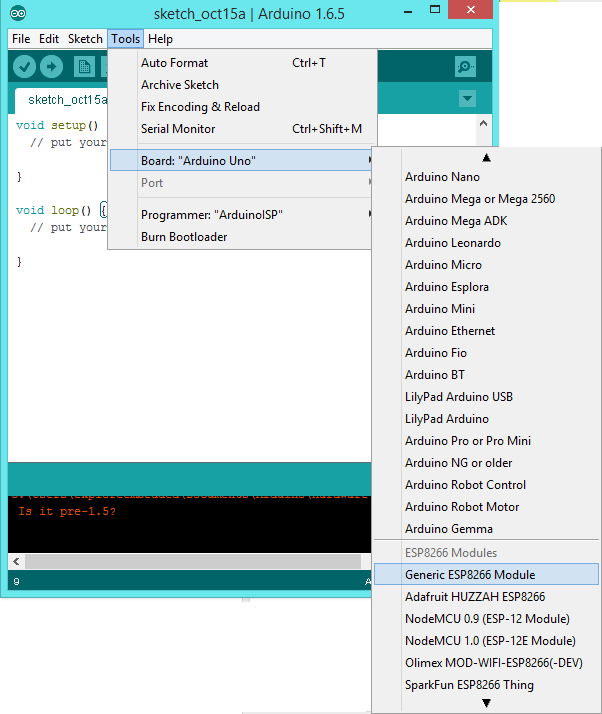Choose the plain LilyPad Arduino entry
The height and width of the screenshot is (714, 602).
tap(486, 419)
